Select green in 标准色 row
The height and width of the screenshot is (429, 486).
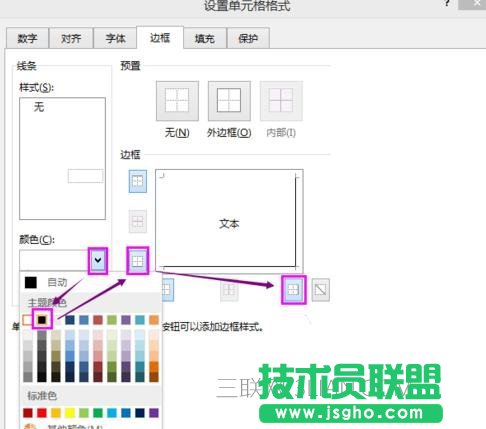tap(98, 413)
